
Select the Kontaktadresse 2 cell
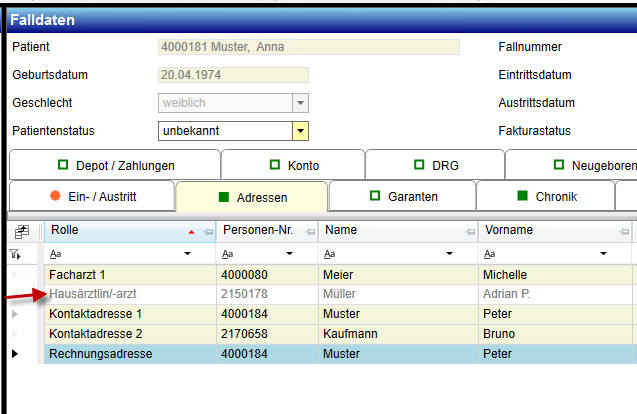click(x=130, y=334)
